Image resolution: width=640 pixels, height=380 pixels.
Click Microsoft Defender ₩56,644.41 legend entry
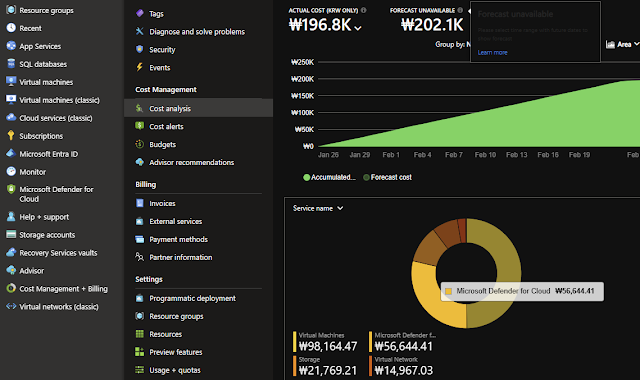point(402,342)
